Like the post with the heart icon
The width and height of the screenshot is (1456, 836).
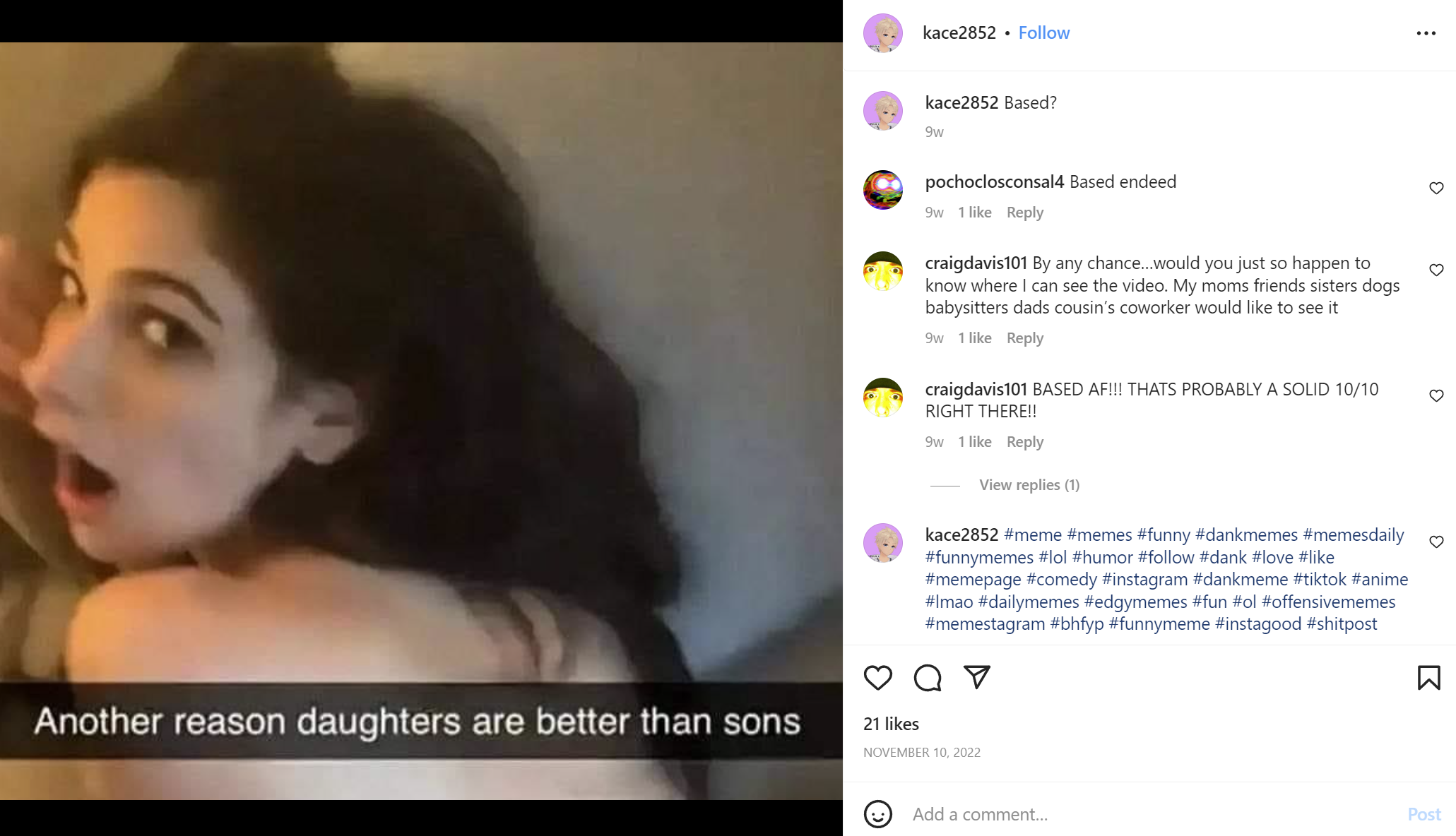(878, 678)
